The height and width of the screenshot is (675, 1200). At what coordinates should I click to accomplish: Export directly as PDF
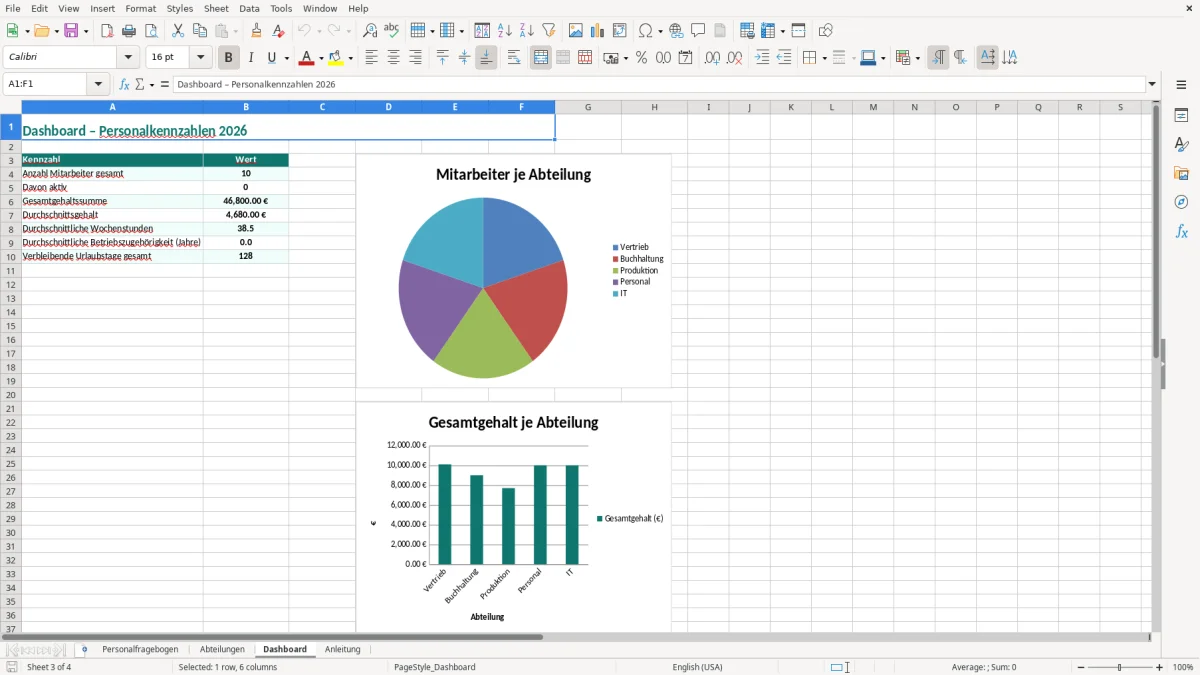tap(107, 31)
